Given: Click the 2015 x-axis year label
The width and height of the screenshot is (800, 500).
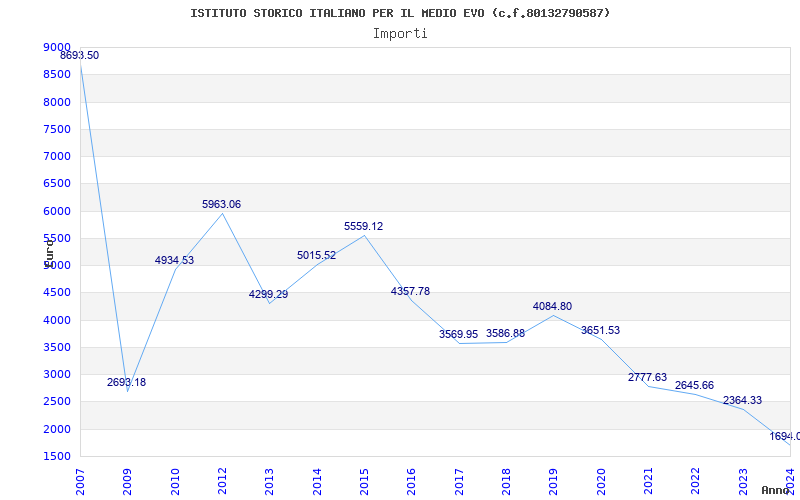Looking at the screenshot, I should (364, 481).
